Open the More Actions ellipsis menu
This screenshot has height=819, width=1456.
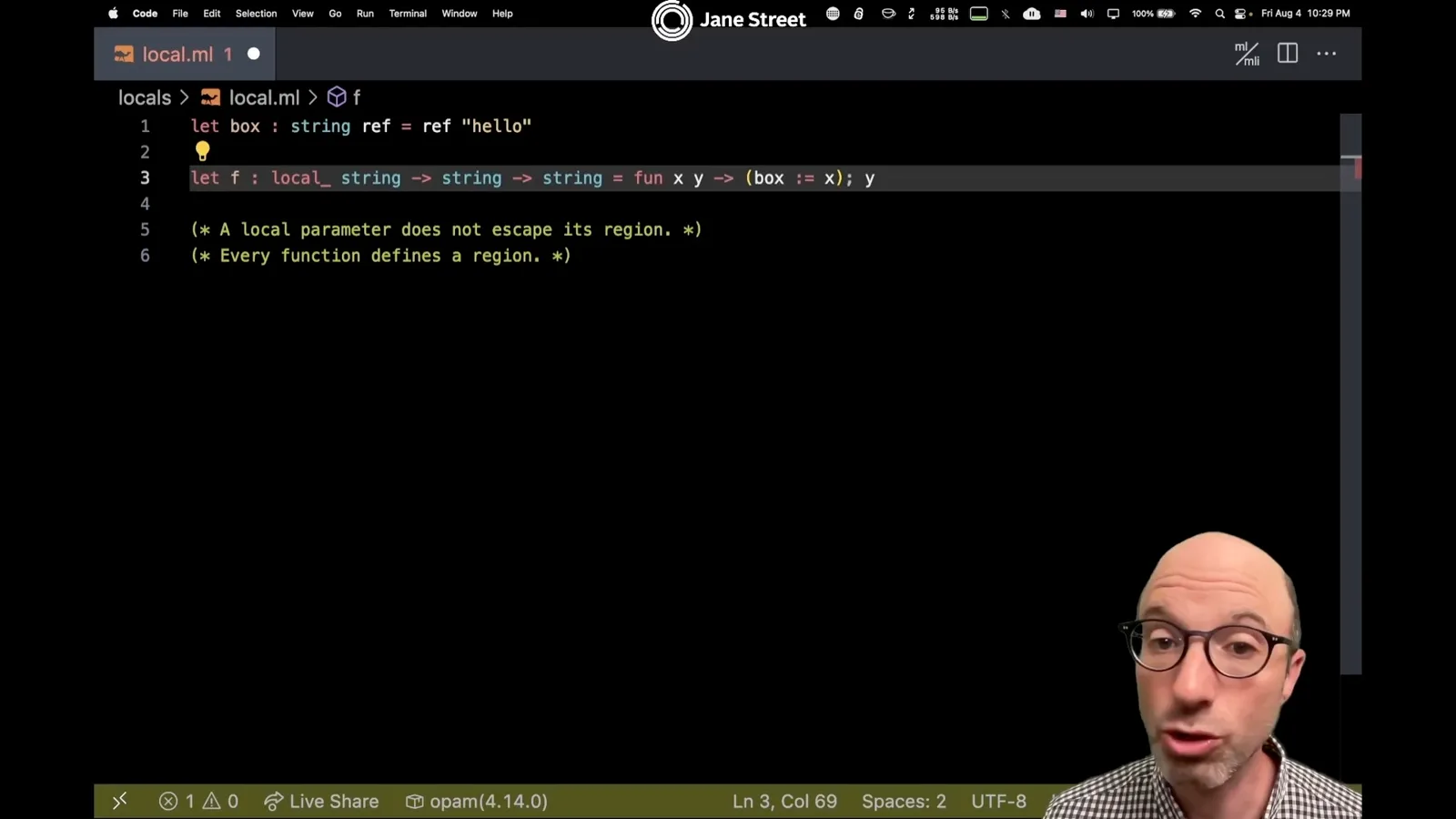tap(1327, 54)
